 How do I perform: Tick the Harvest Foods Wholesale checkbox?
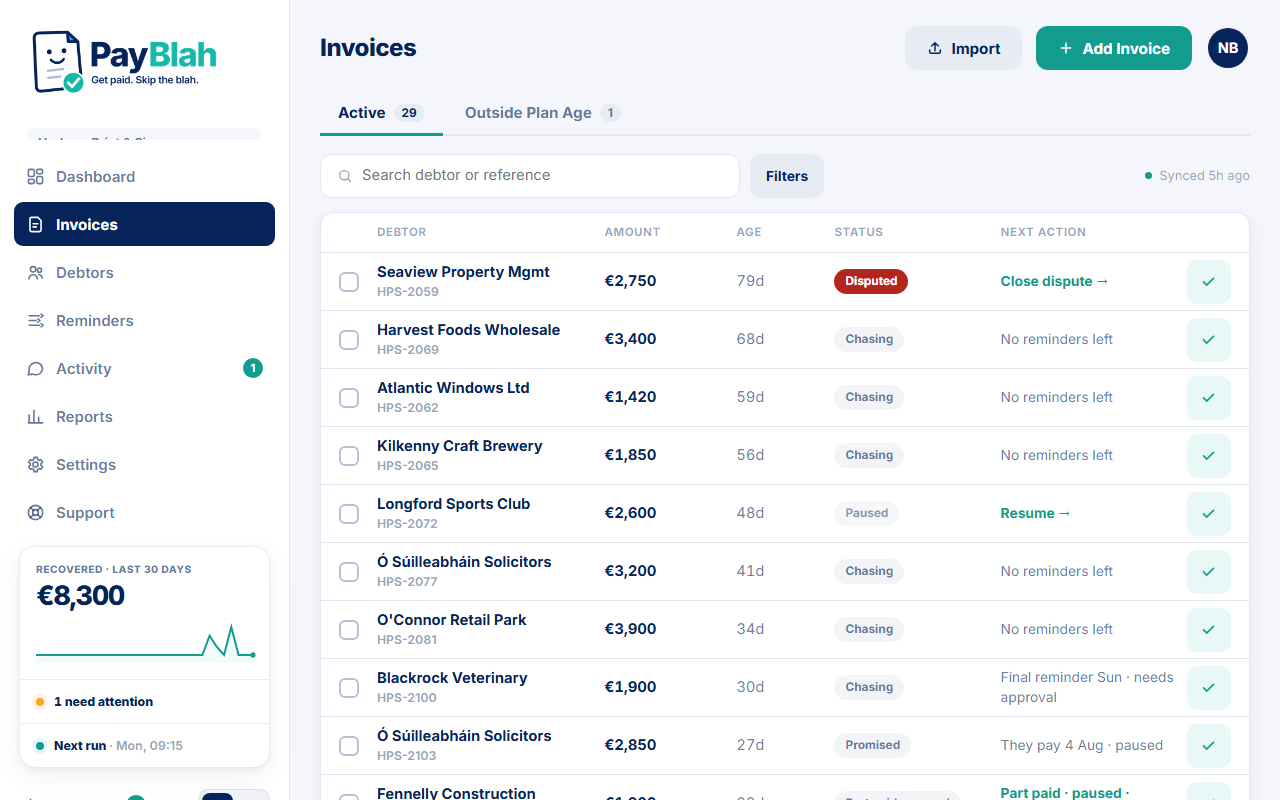(x=349, y=340)
